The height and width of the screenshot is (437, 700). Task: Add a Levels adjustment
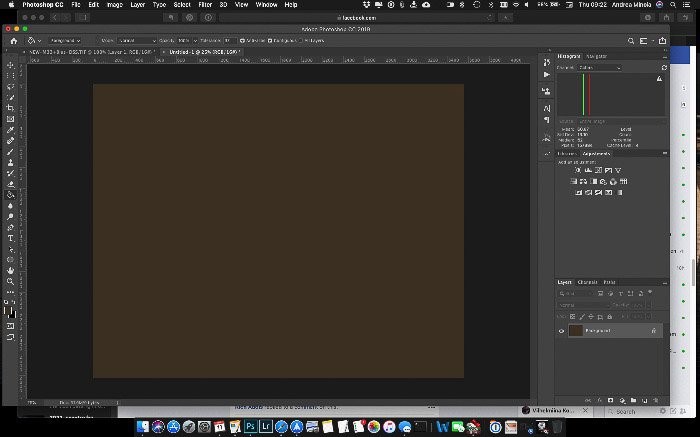[588, 170]
